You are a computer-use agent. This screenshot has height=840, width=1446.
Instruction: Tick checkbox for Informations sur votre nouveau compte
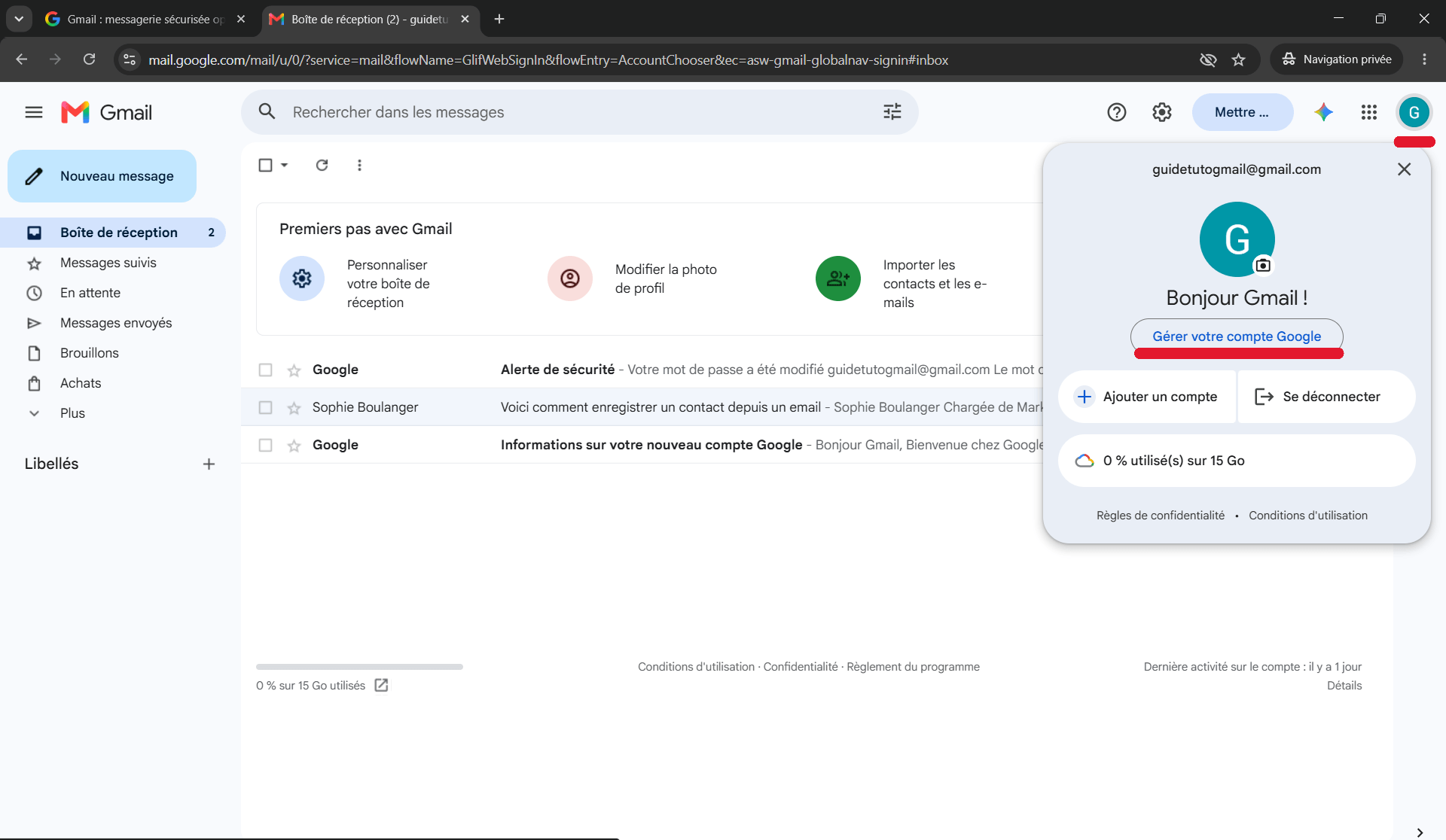coord(265,445)
